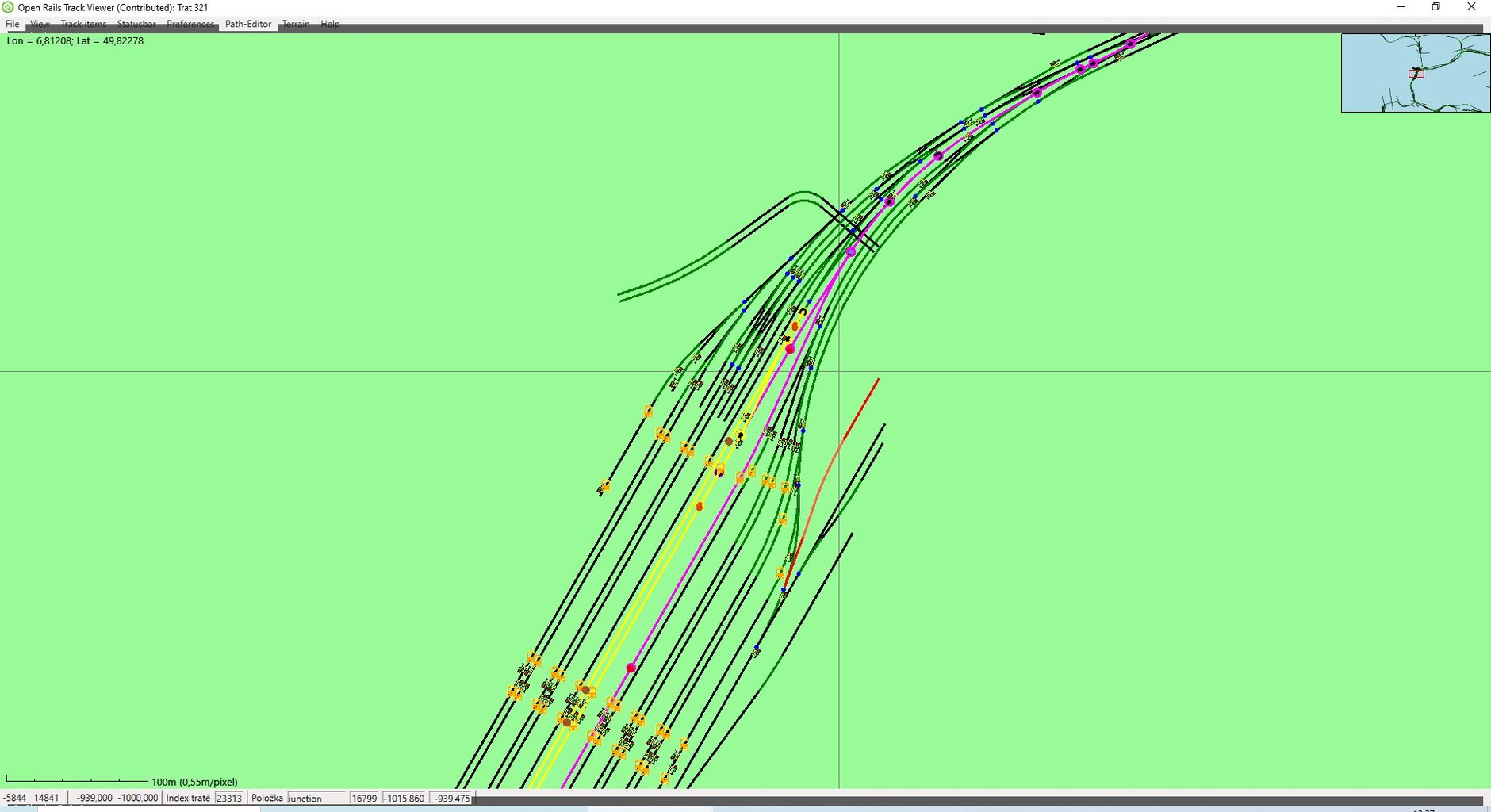Viewport: 1491px width, 812px height.
Task: Click the red viewport rectangle in minimap
Action: click(x=1416, y=74)
